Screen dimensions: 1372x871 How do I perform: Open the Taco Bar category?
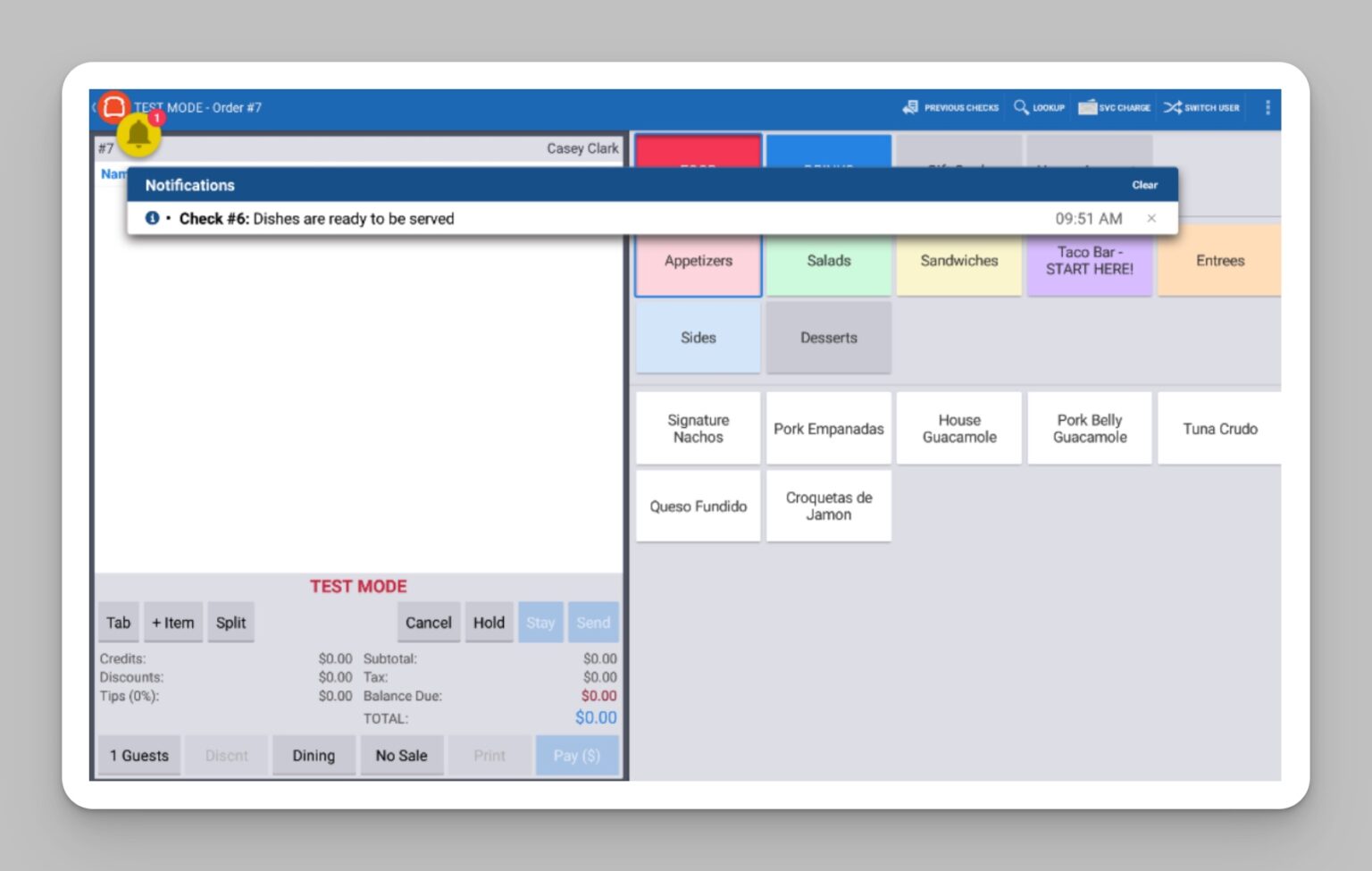1089,262
